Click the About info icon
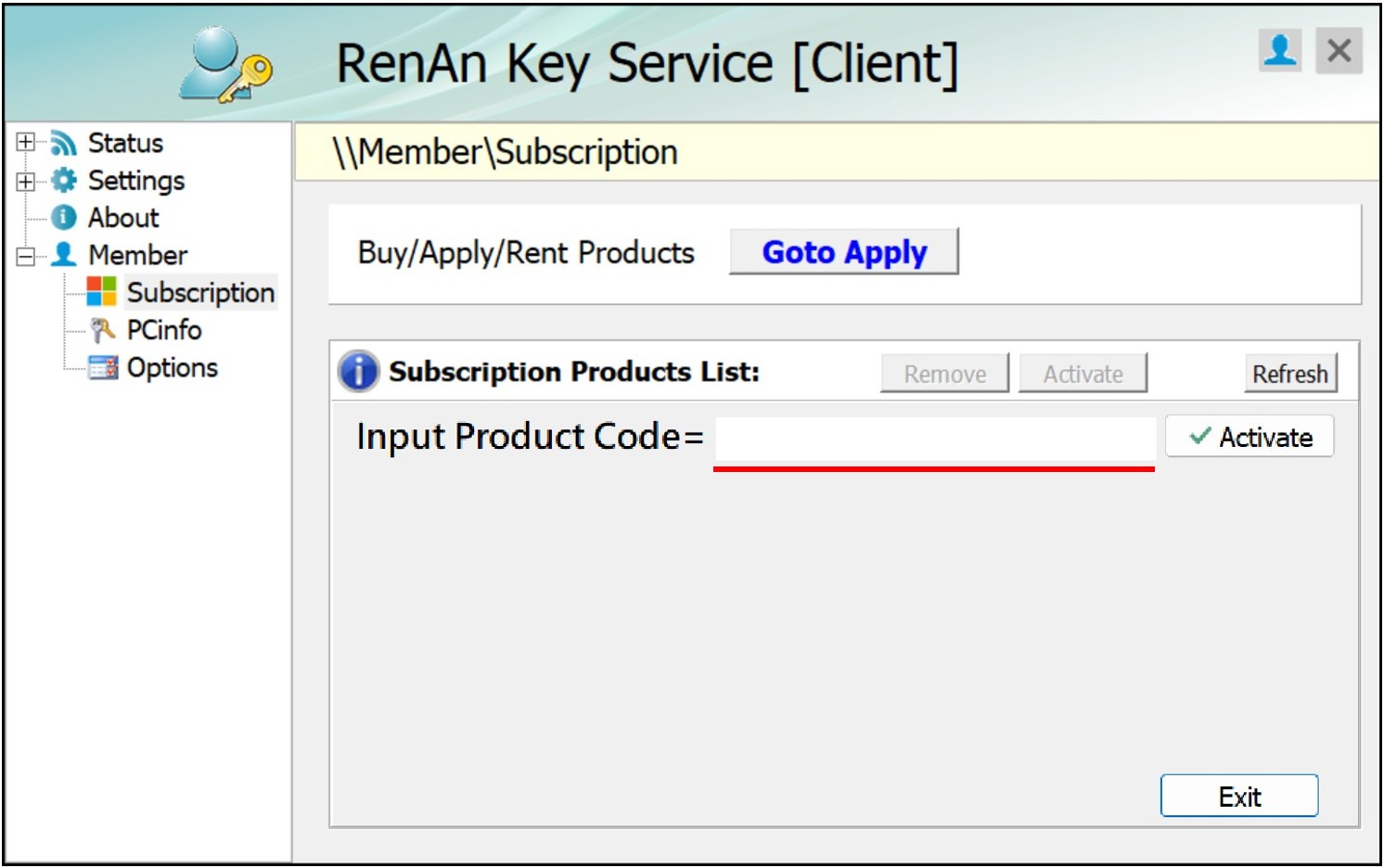1384x868 pixels. click(x=63, y=217)
